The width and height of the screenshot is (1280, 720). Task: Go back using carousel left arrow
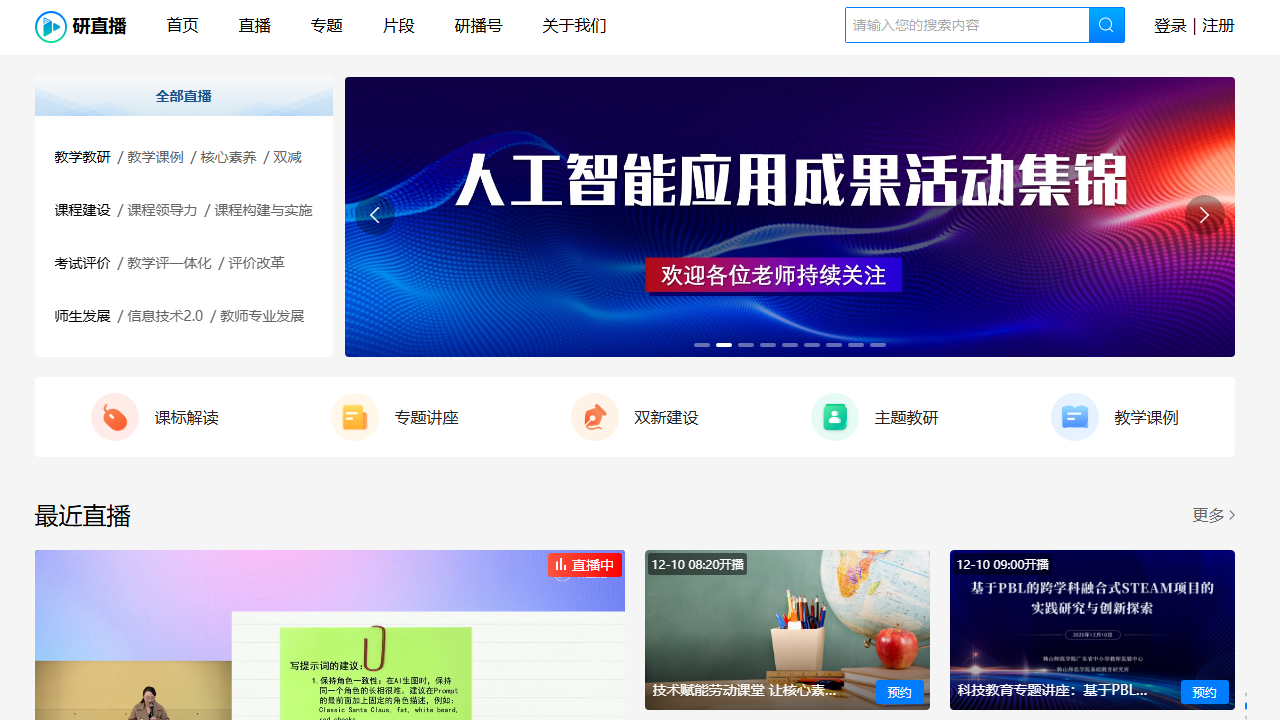click(x=375, y=214)
